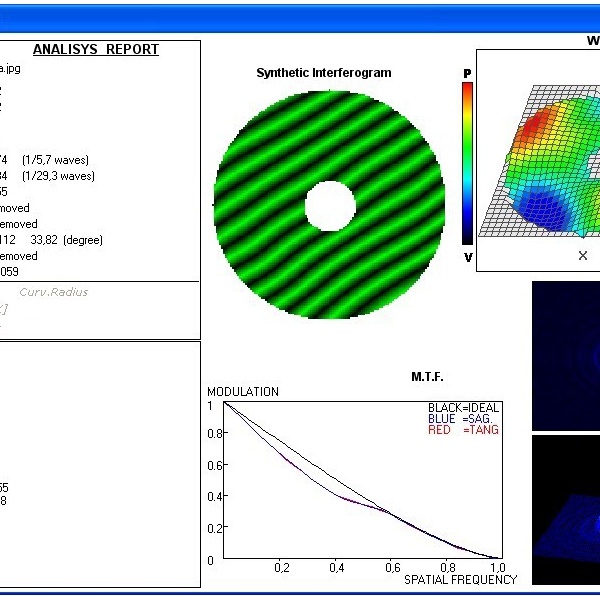Image resolution: width=600 pixels, height=600 pixels.
Task: Click the M.T.F. title above the graph
Action: [427, 377]
